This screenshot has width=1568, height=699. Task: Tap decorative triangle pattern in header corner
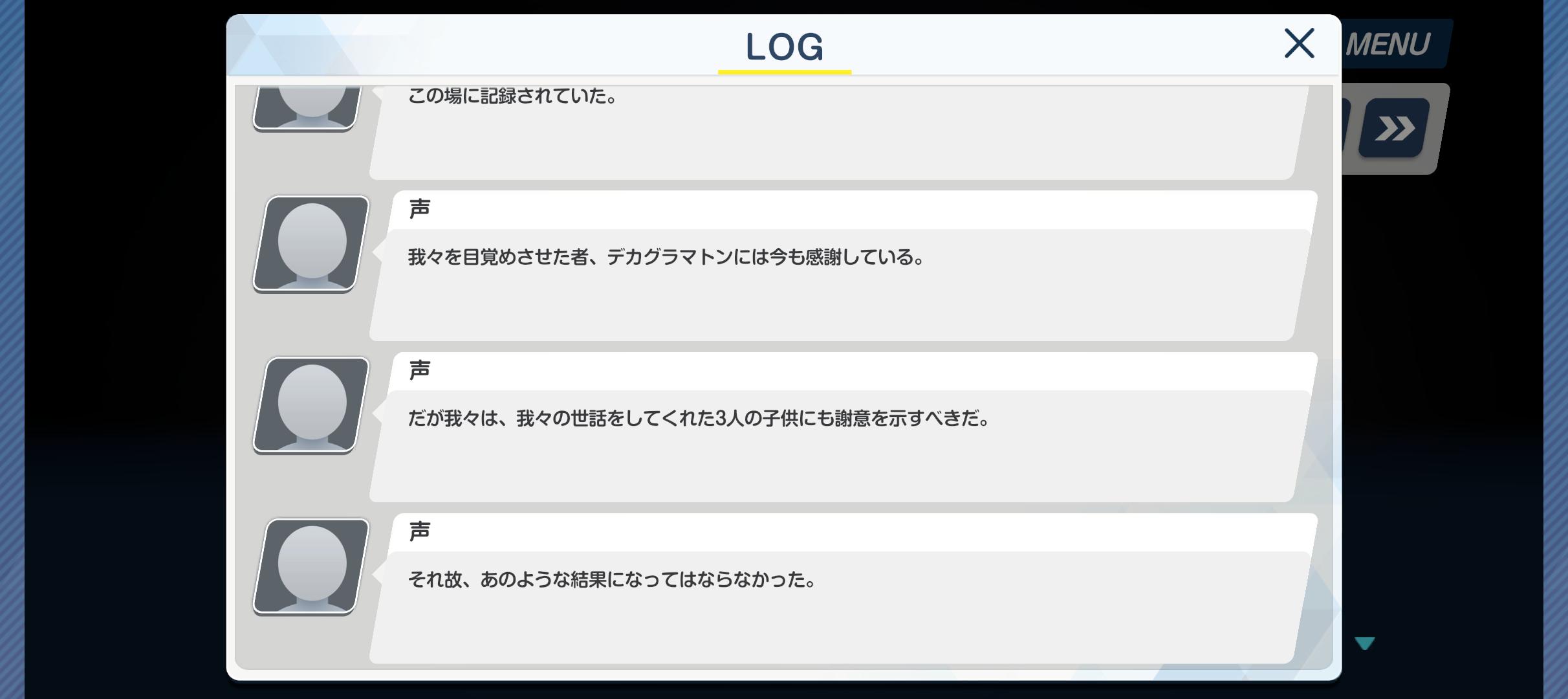pyautogui.click(x=291, y=45)
